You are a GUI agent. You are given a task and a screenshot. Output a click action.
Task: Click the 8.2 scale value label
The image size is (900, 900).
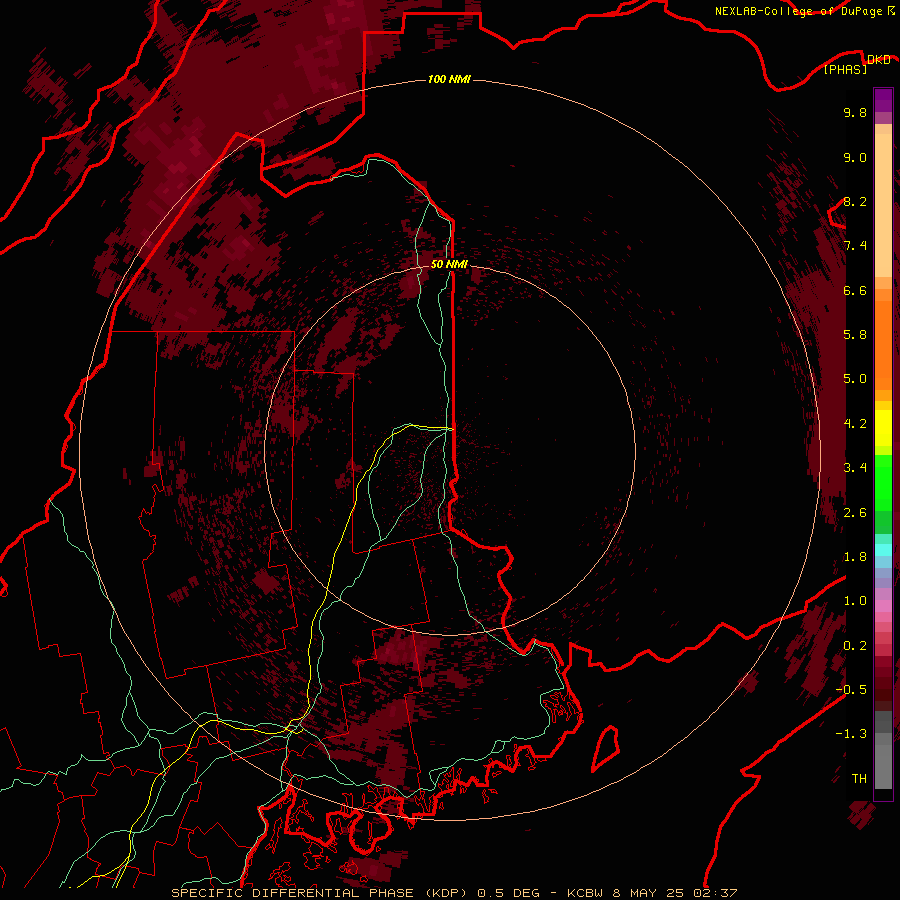pyautogui.click(x=855, y=201)
